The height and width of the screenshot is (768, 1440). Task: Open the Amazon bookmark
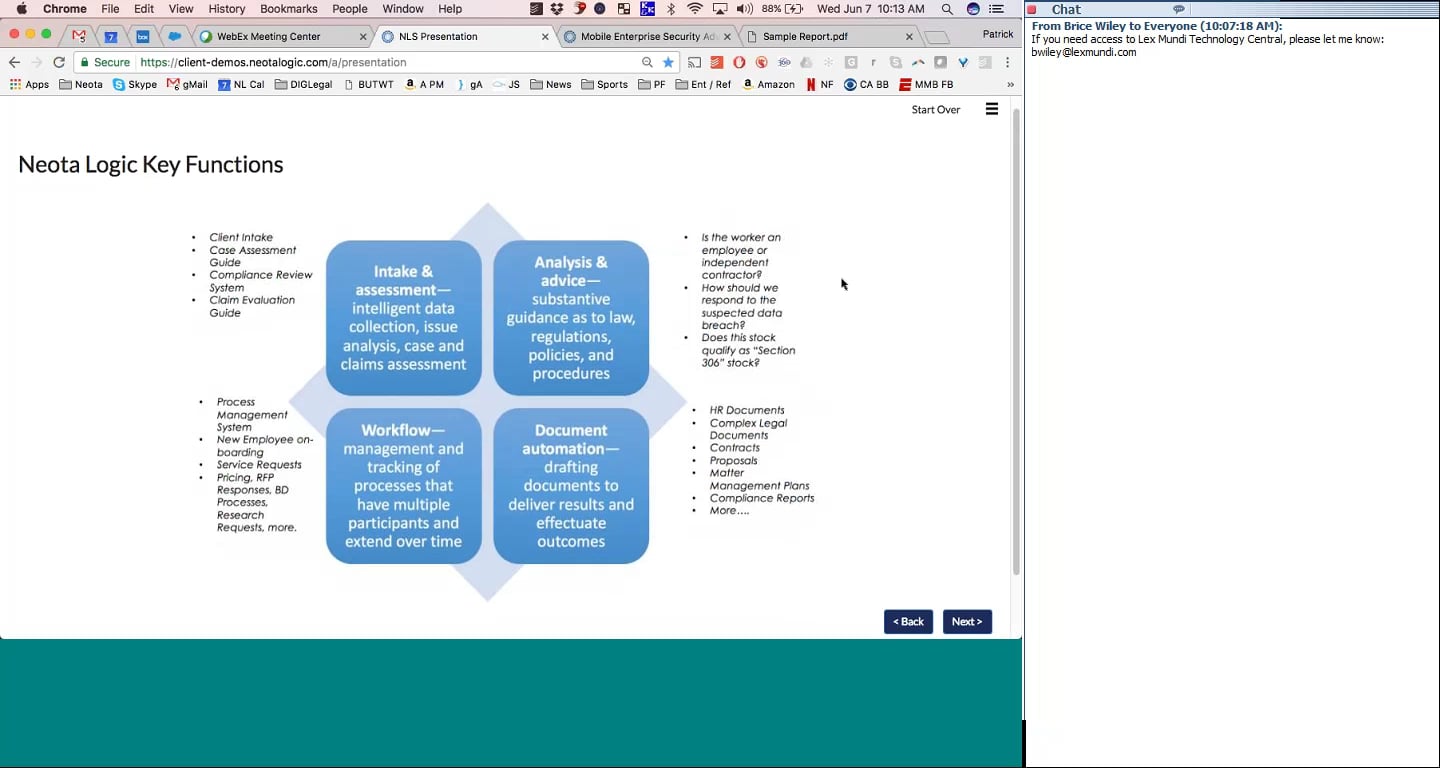[x=768, y=85]
